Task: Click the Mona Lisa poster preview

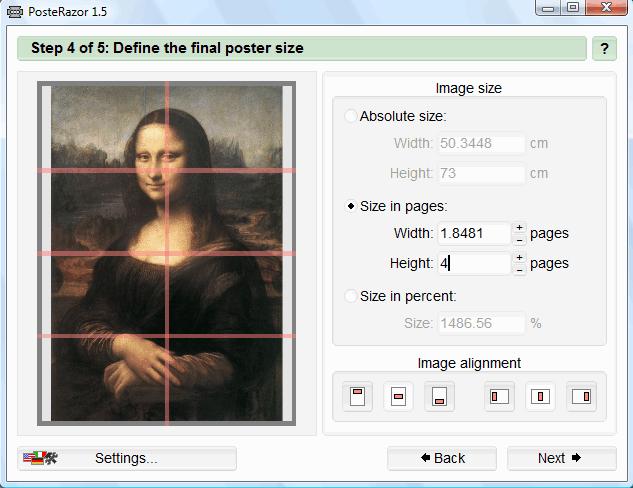Action: [x=166, y=253]
